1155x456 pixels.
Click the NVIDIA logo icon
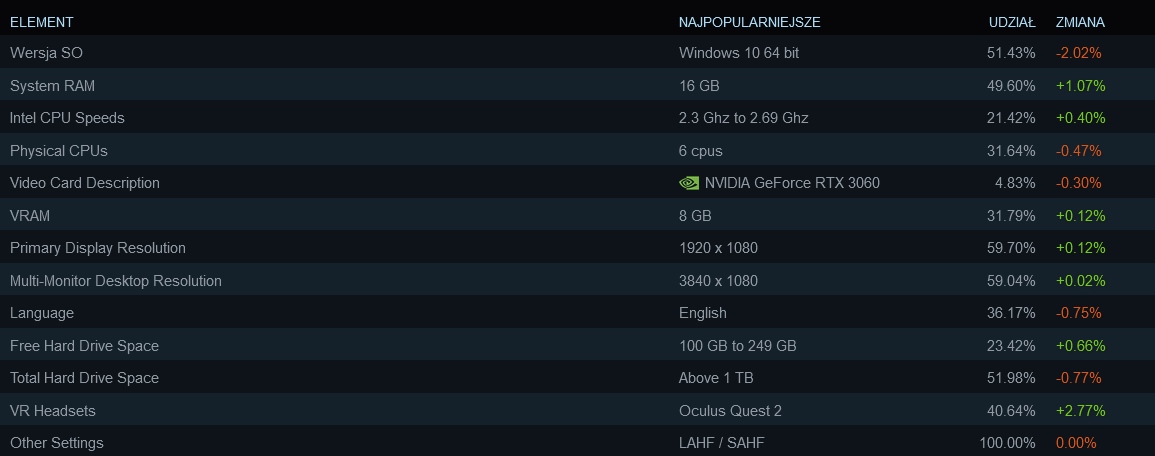pos(689,183)
